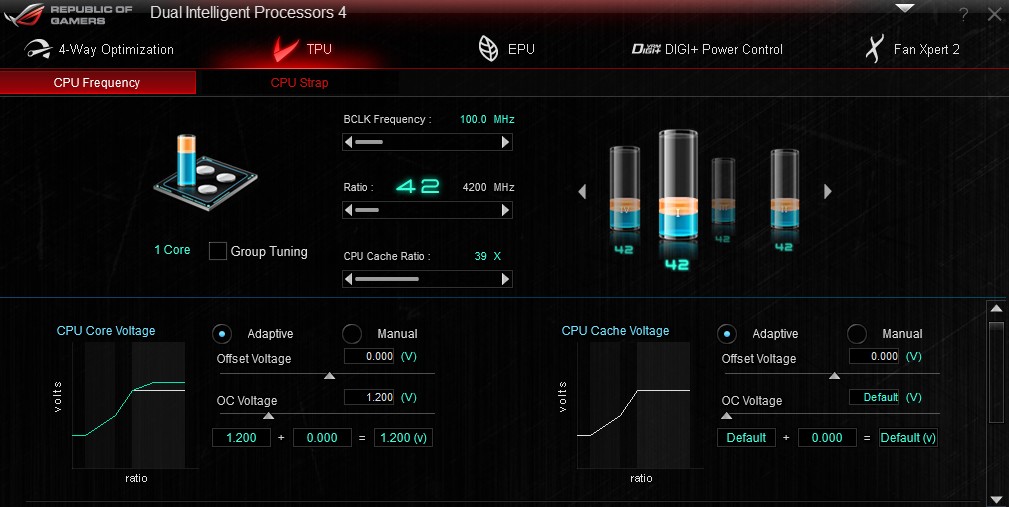The image size is (1009, 507).
Task: Click the vertical scrollbar thumb
Action: [x=996, y=371]
